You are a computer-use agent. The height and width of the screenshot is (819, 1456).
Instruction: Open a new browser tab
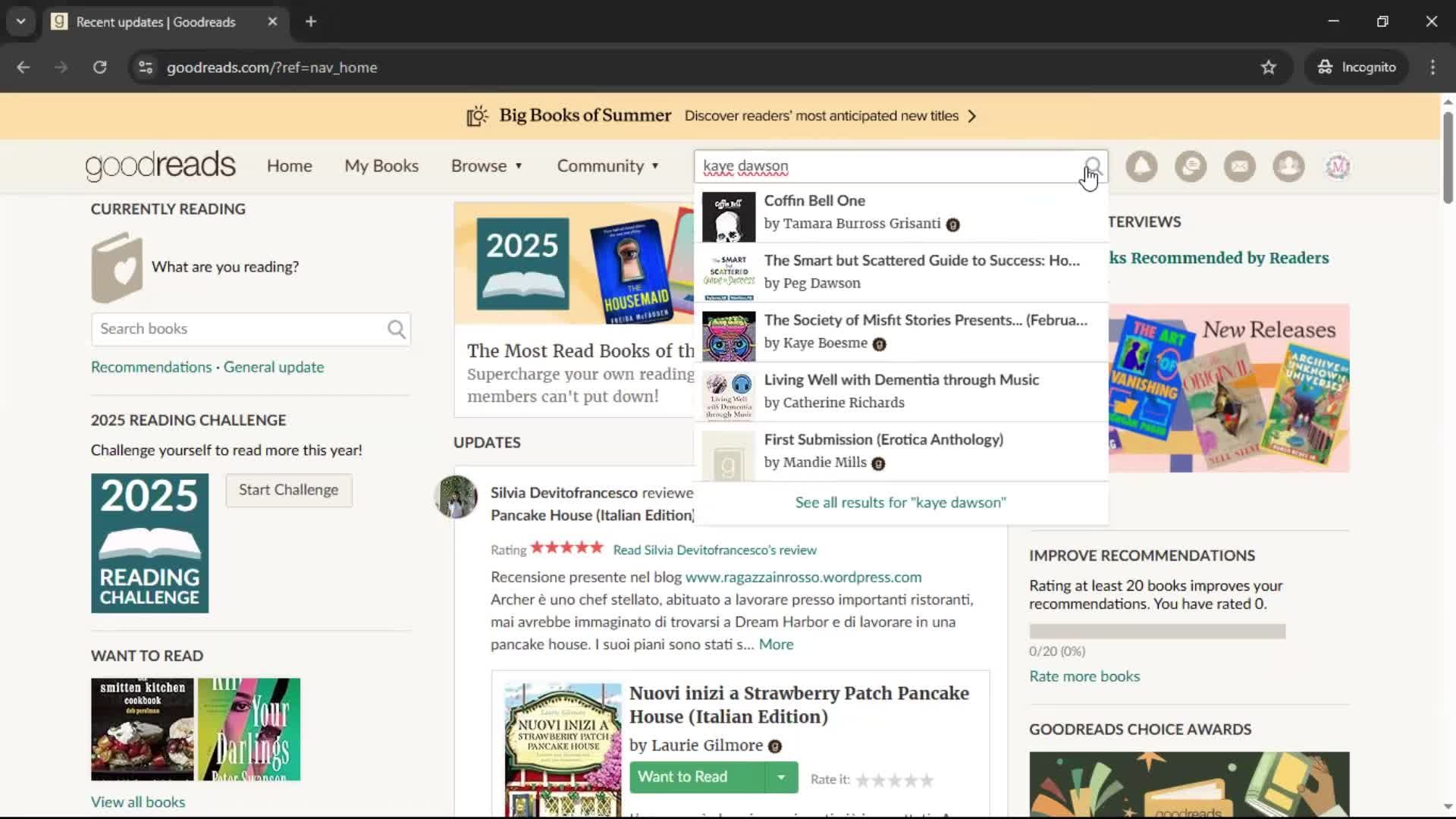coord(311,22)
